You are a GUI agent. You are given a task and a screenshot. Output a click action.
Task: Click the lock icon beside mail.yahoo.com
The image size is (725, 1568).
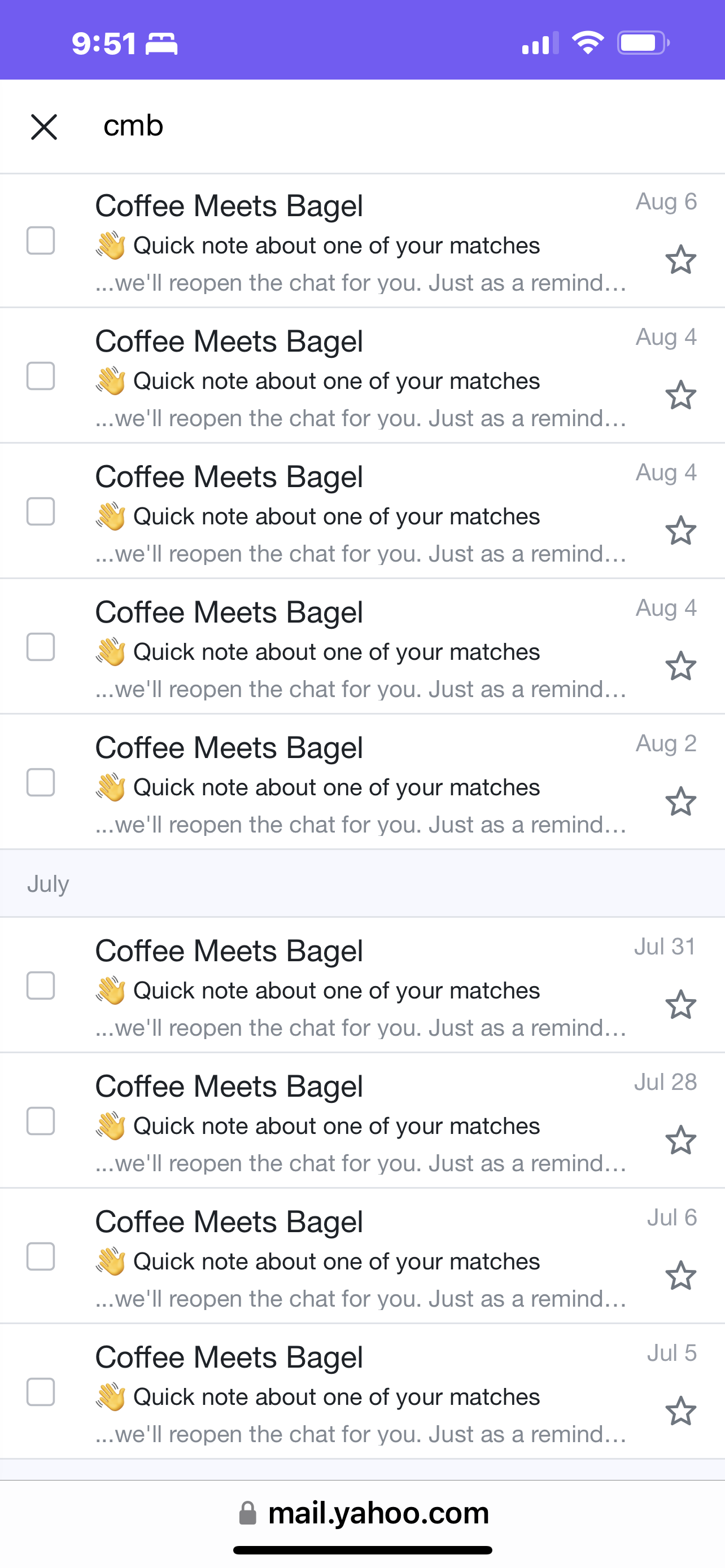247,1513
